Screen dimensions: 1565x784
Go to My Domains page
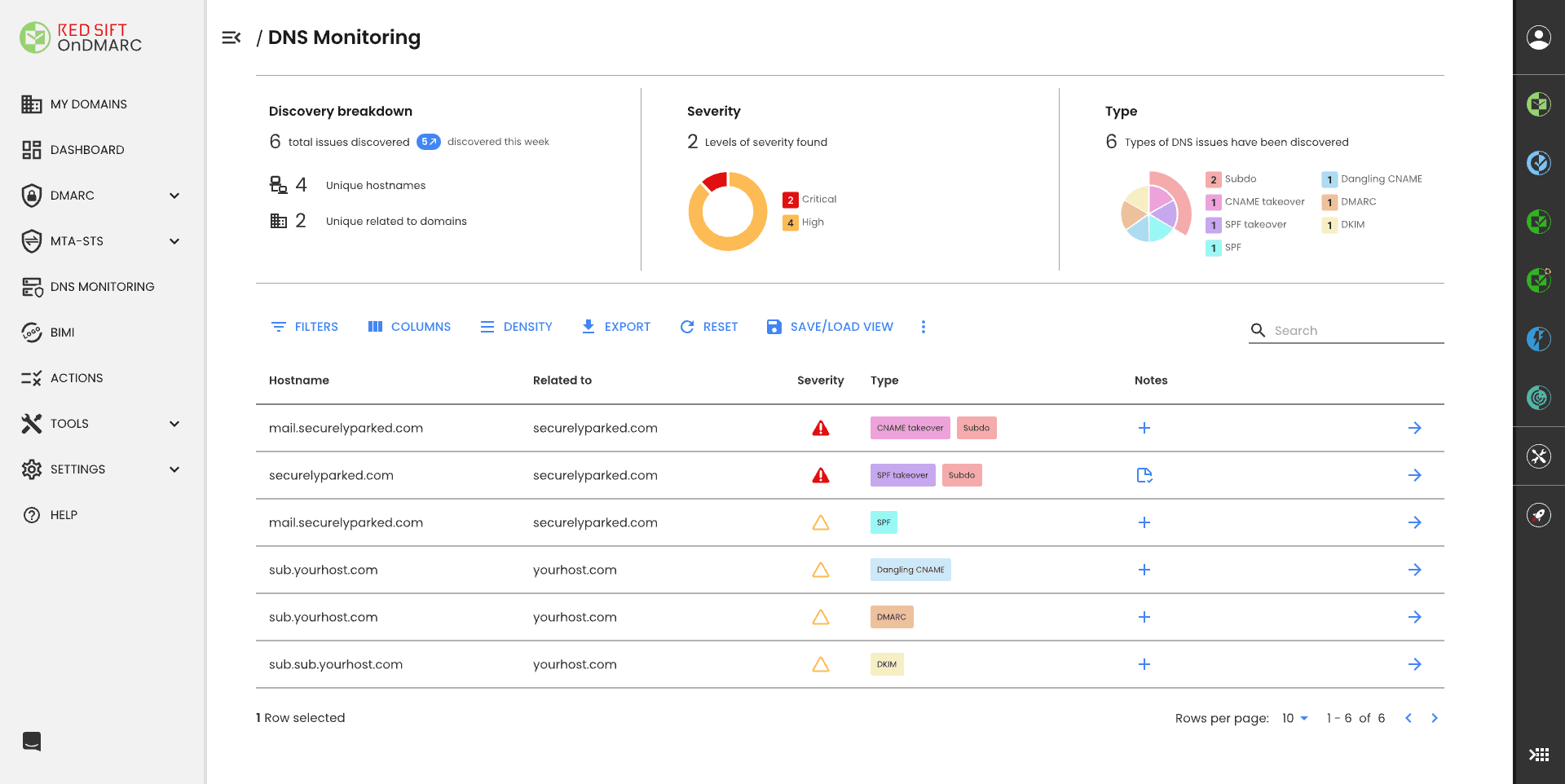click(88, 104)
